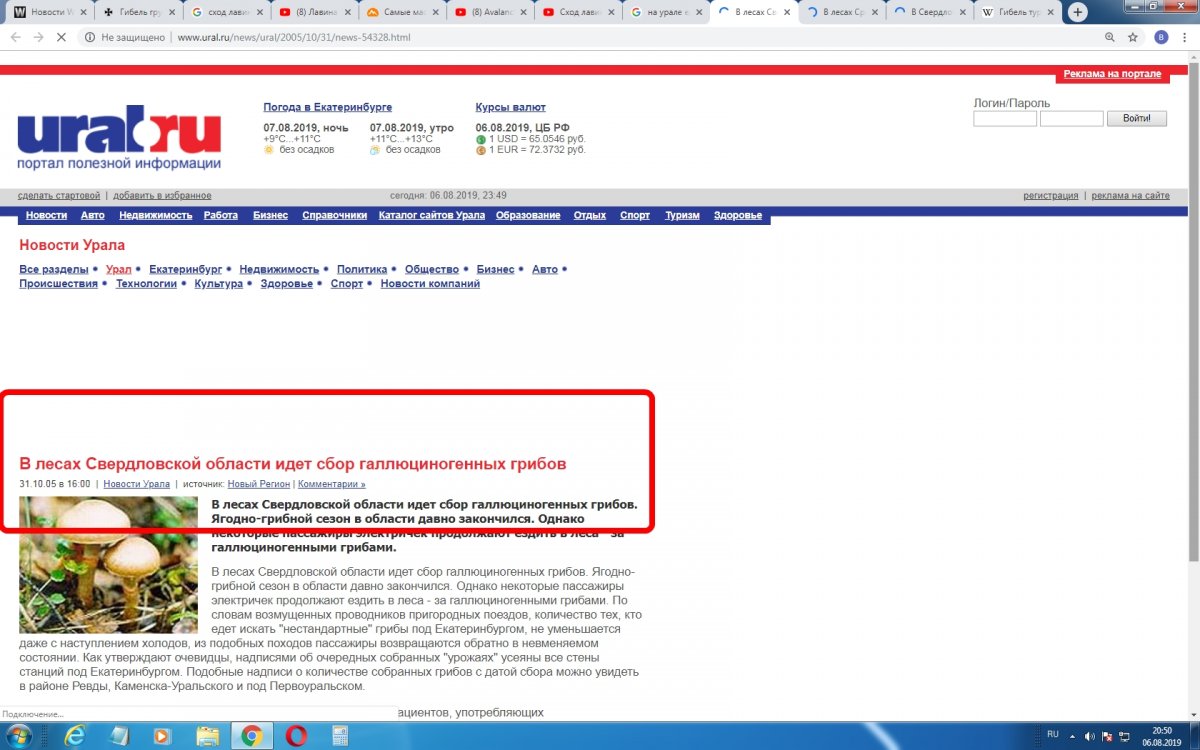Click the ural.ru logo
The image size is (1200, 750).
point(119,137)
